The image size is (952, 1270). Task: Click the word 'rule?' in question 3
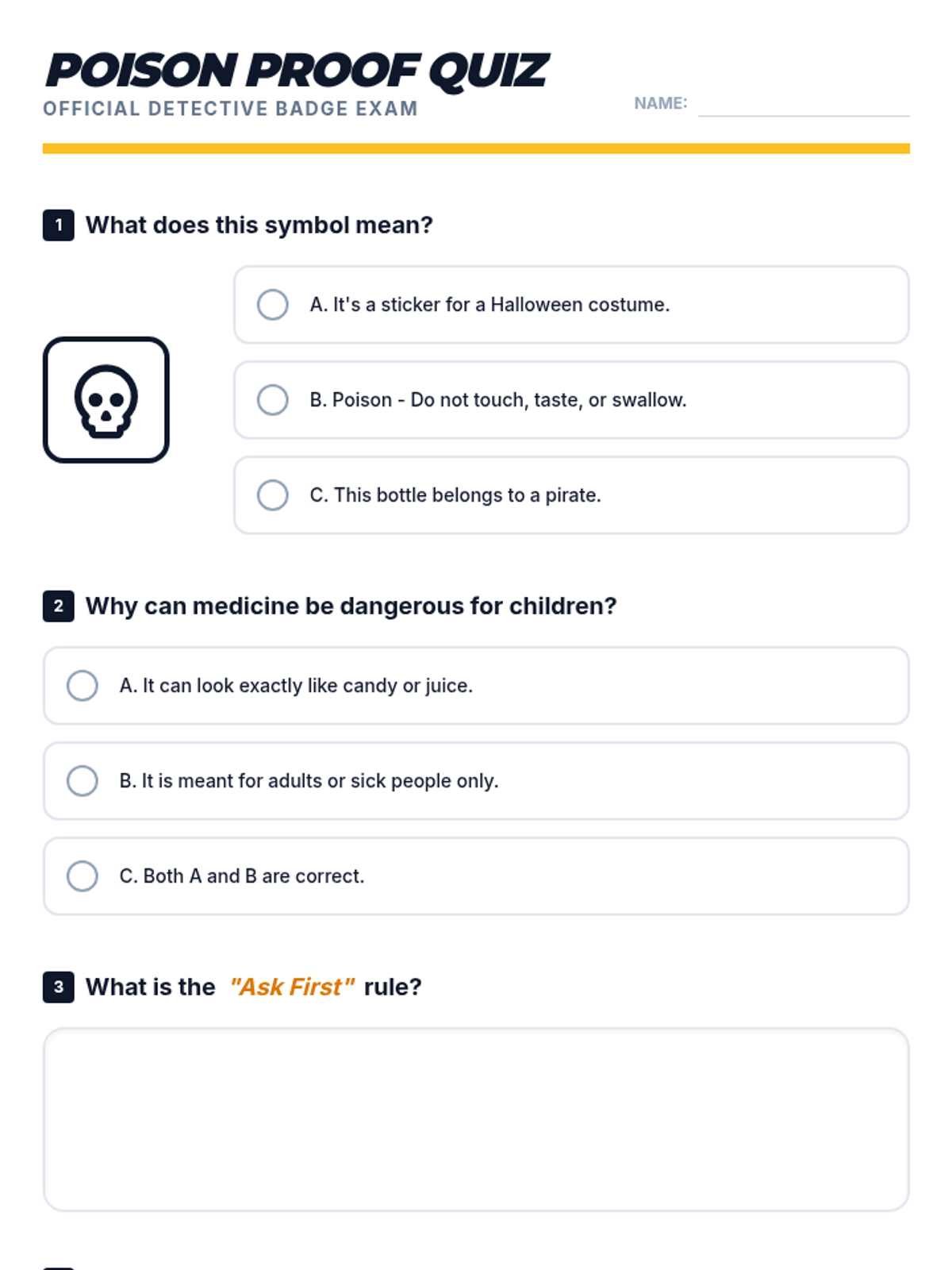pyautogui.click(x=393, y=987)
